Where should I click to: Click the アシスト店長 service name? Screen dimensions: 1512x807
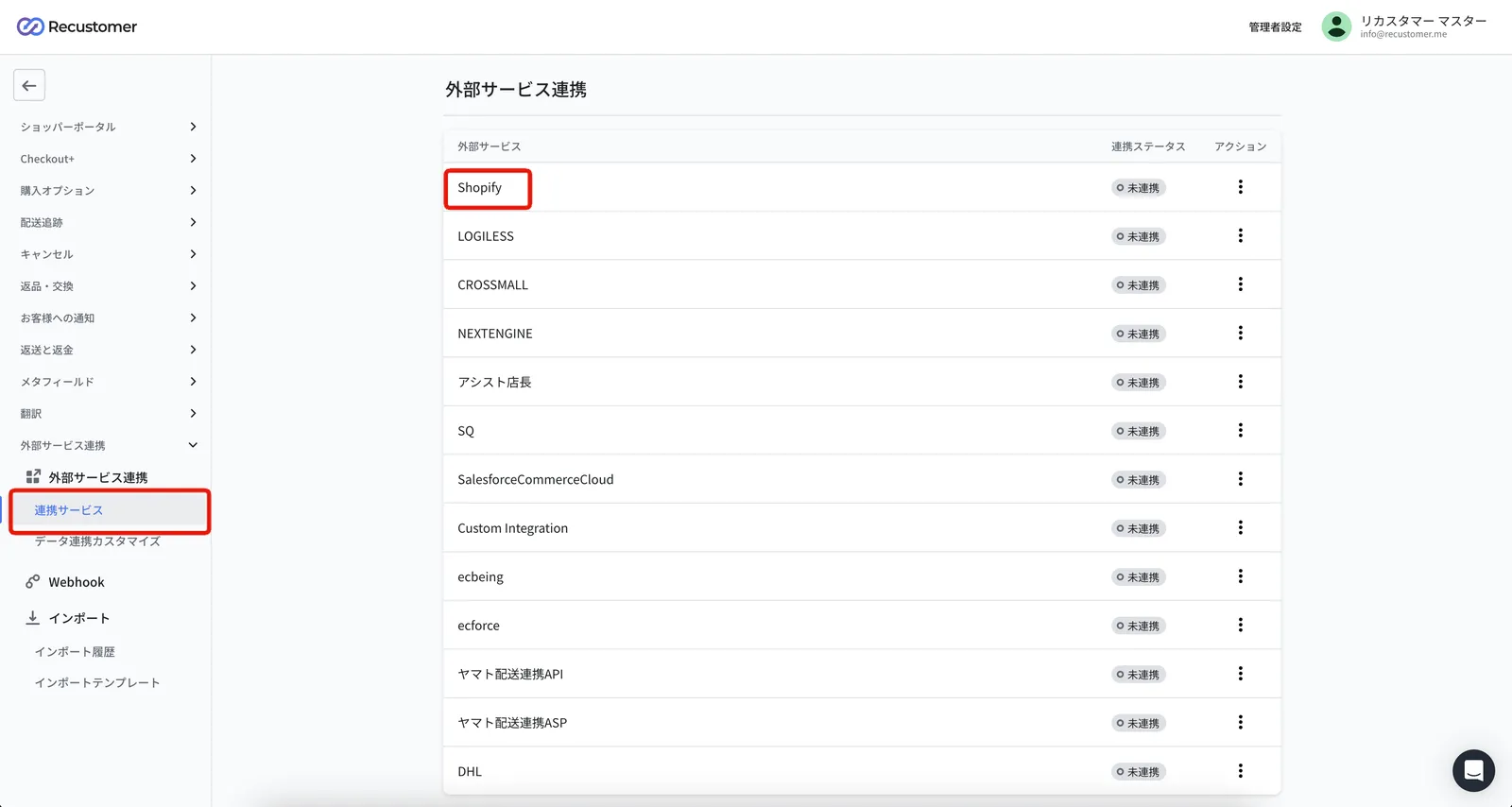[494, 382]
